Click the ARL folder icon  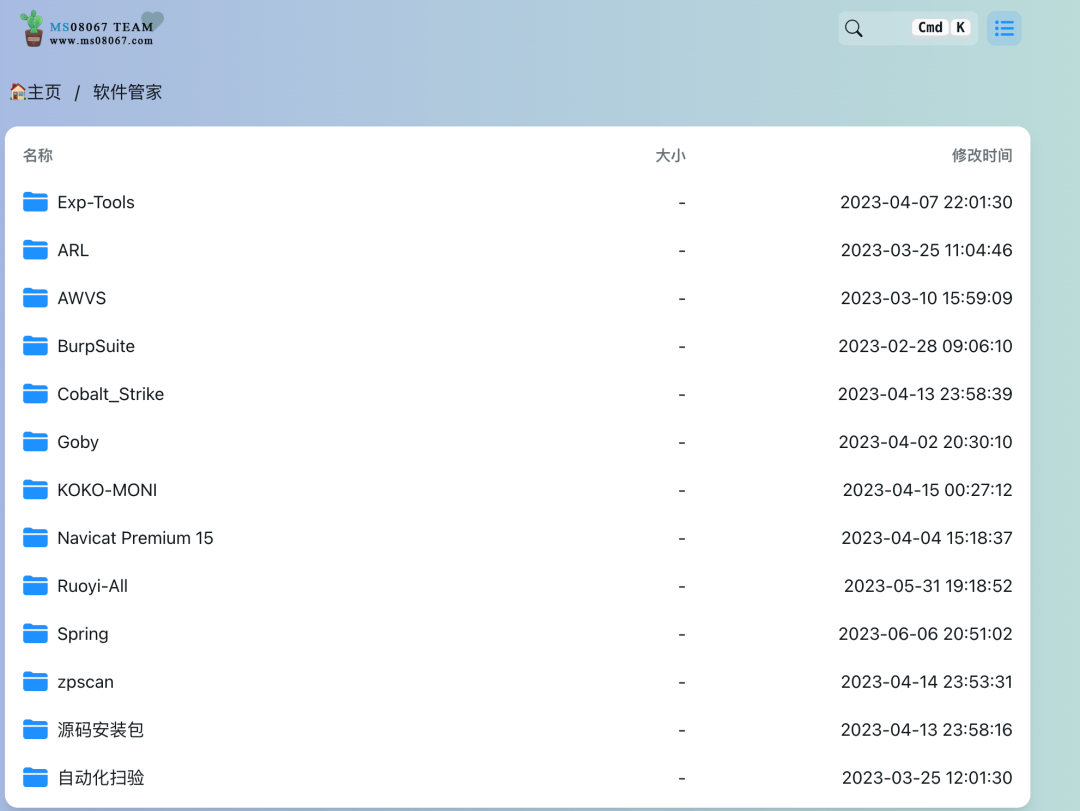tap(35, 250)
